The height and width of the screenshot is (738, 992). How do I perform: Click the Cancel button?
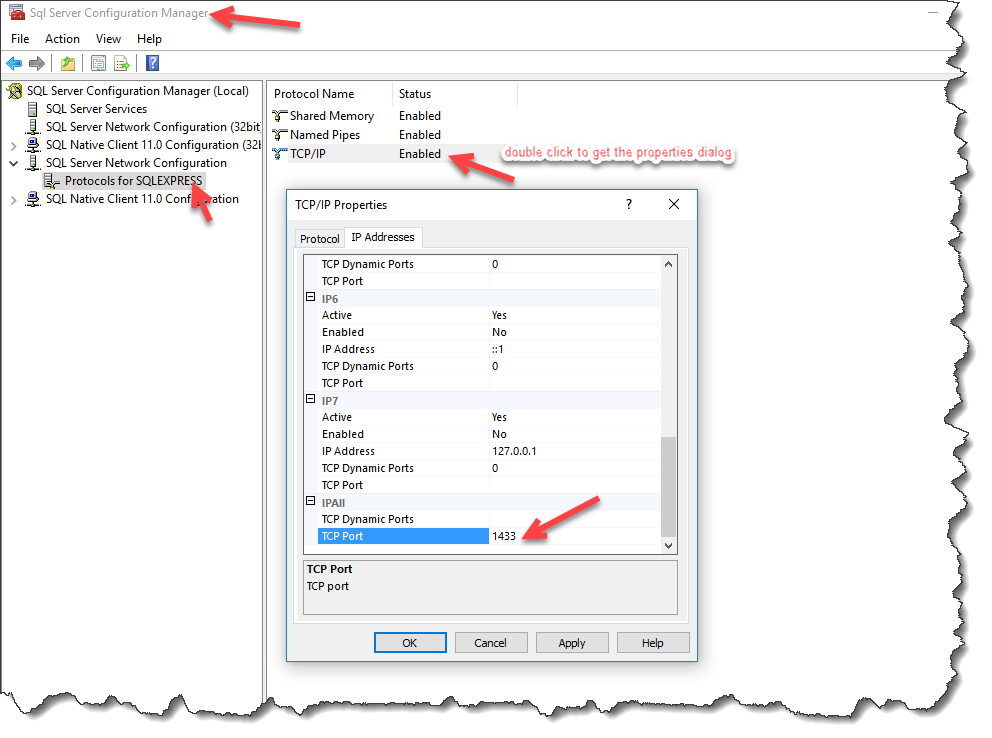490,643
